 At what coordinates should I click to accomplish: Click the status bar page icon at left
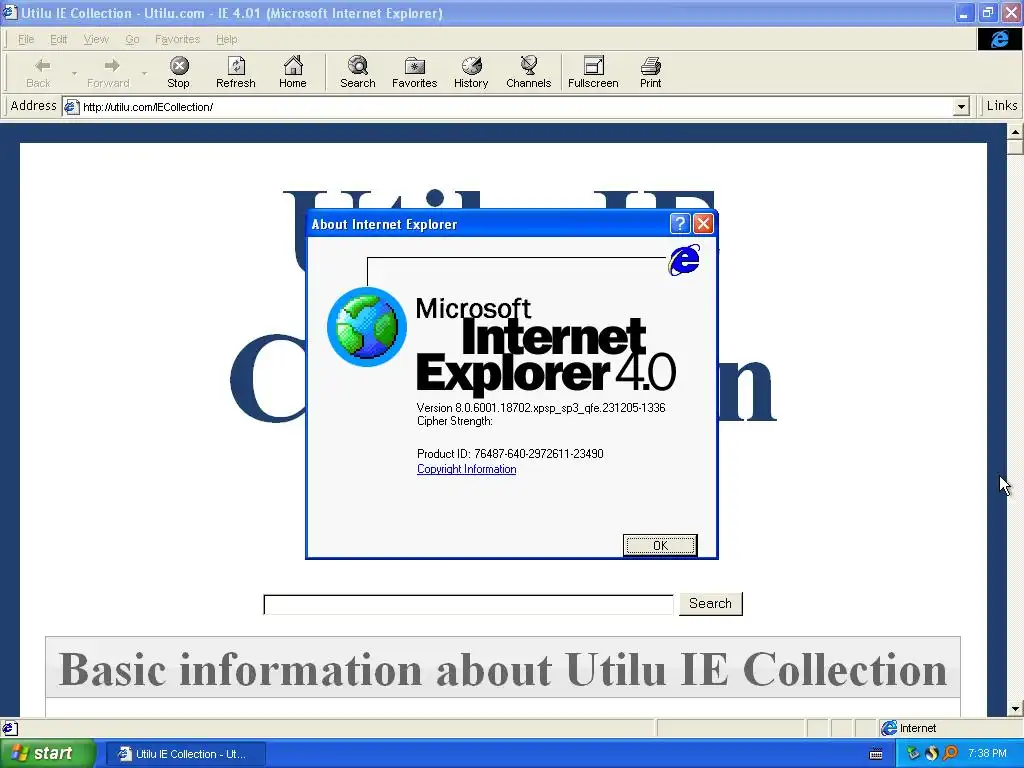click(x=9, y=728)
